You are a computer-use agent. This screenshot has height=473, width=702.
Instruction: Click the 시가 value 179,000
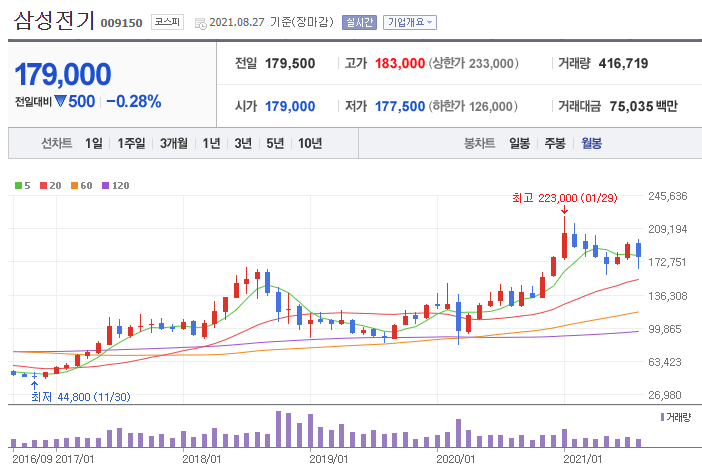click(x=290, y=107)
